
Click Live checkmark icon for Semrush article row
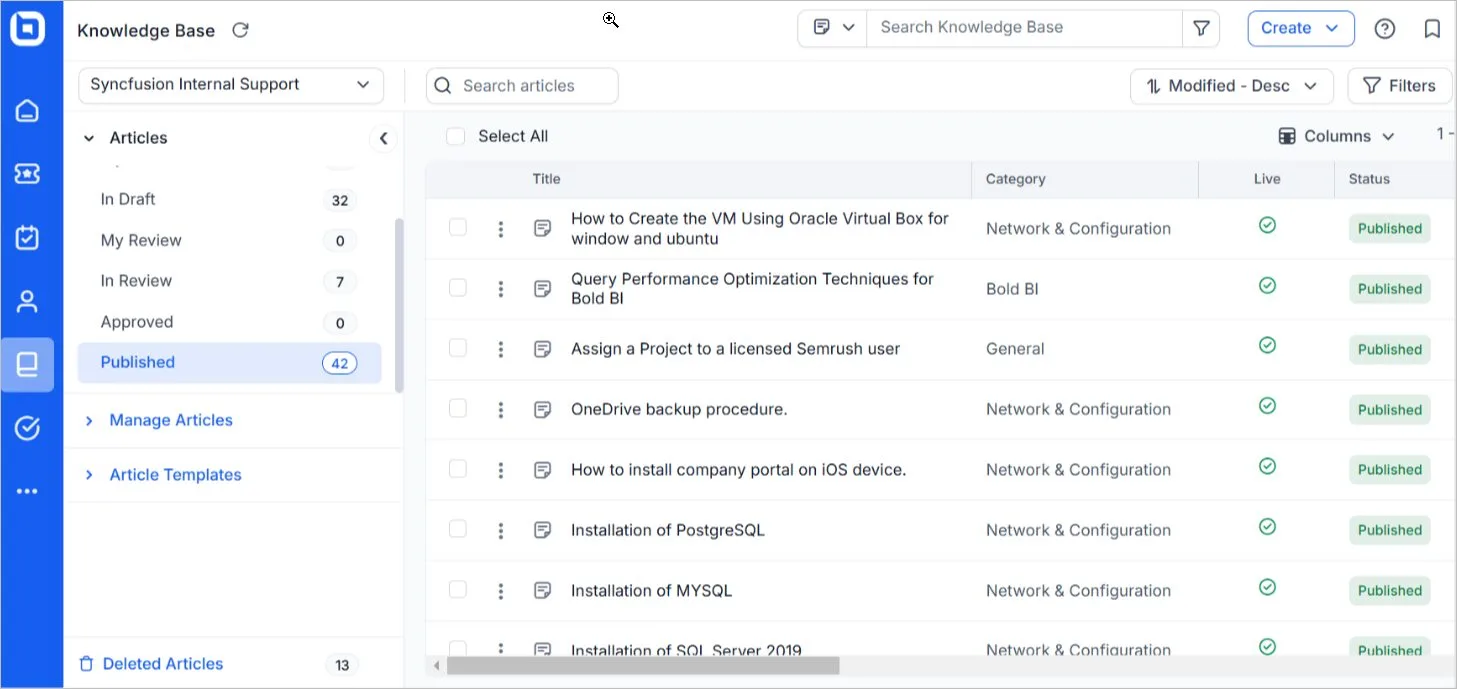(x=1267, y=345)
